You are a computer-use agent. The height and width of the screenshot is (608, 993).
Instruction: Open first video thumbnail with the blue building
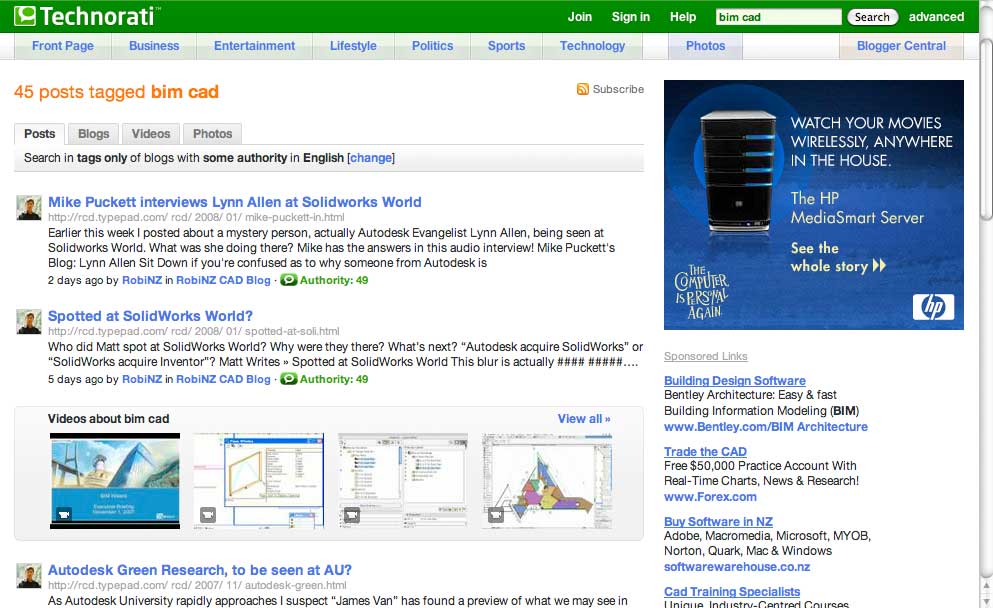(x=115, y=481)
